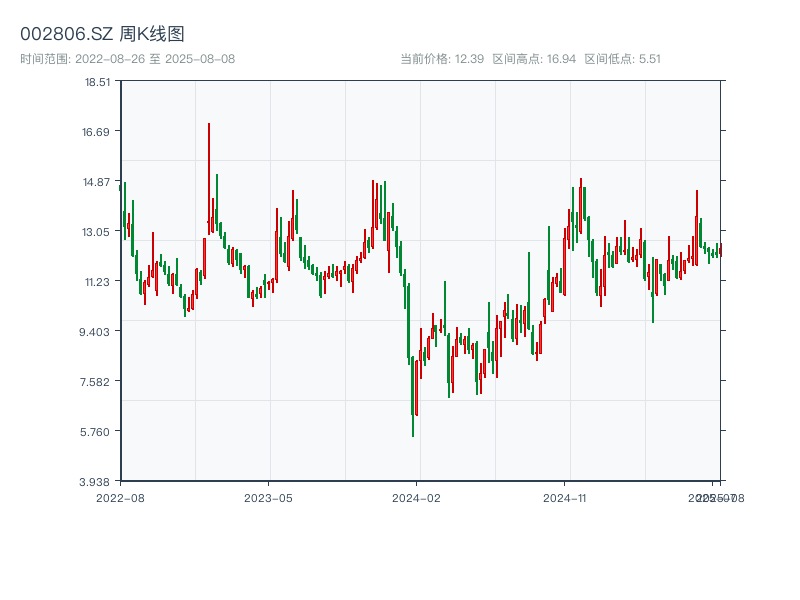This screenshot has width=800, height=600.
Task: Click the x-axis label 2022-08
Action: 120,498
